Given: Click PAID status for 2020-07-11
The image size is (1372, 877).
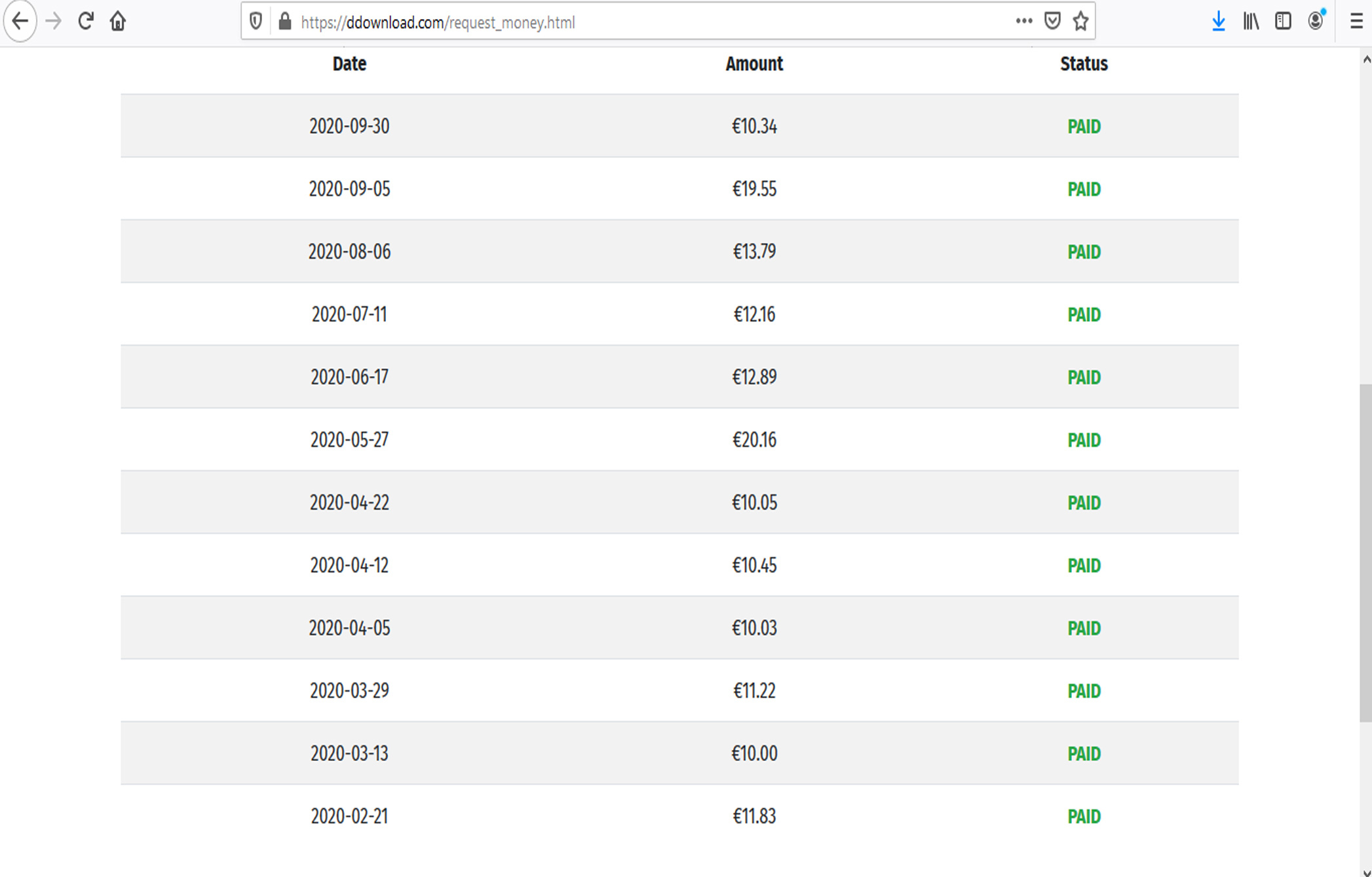Looking at the screenshot, I should click(1084, 315).
